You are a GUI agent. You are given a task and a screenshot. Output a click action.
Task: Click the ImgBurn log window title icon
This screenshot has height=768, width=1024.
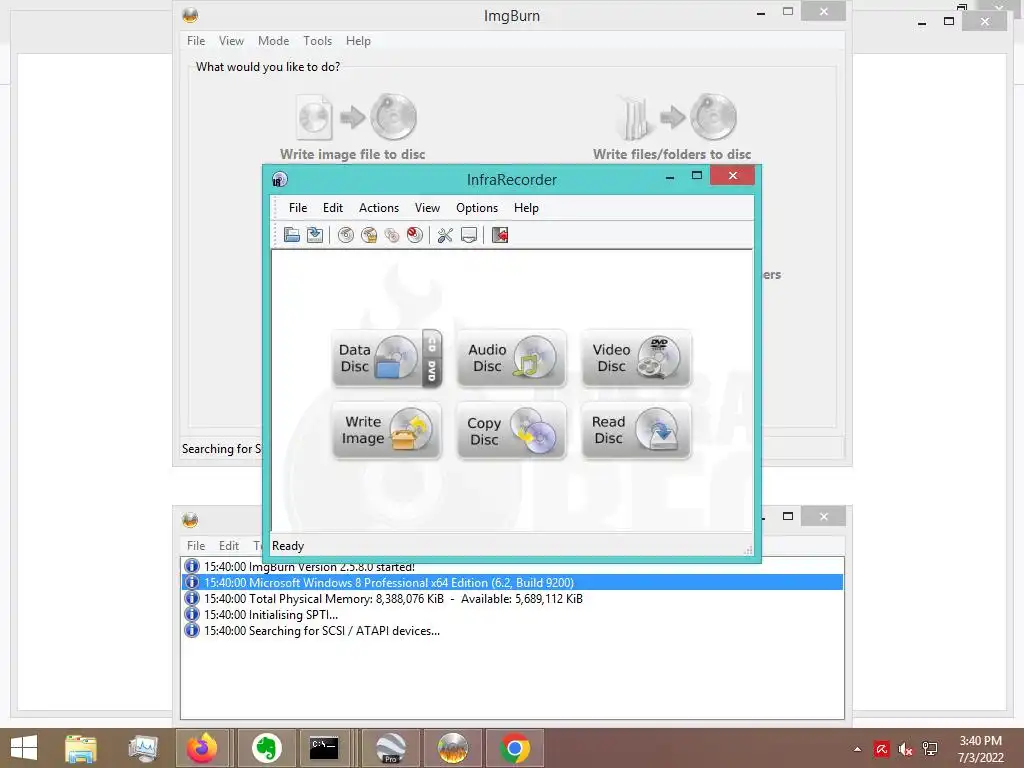pyautogui.click(x=190, y=520)
